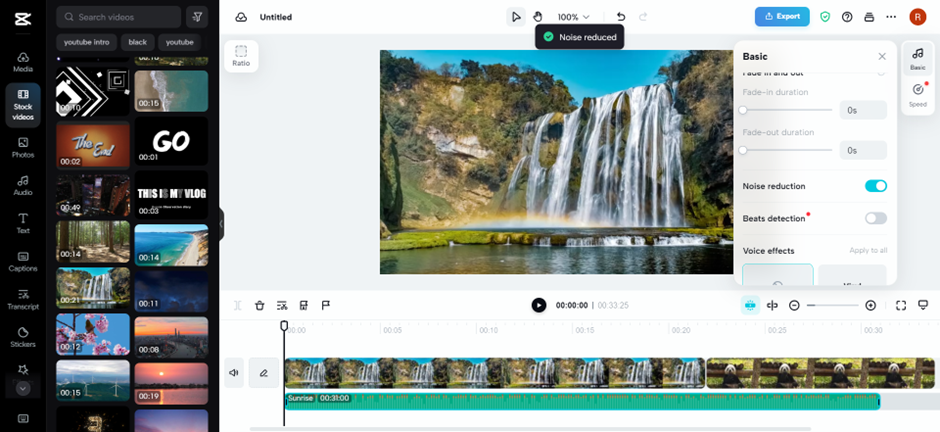
Task: Enable the Beats detection toggle
Action: coord(875,218)
